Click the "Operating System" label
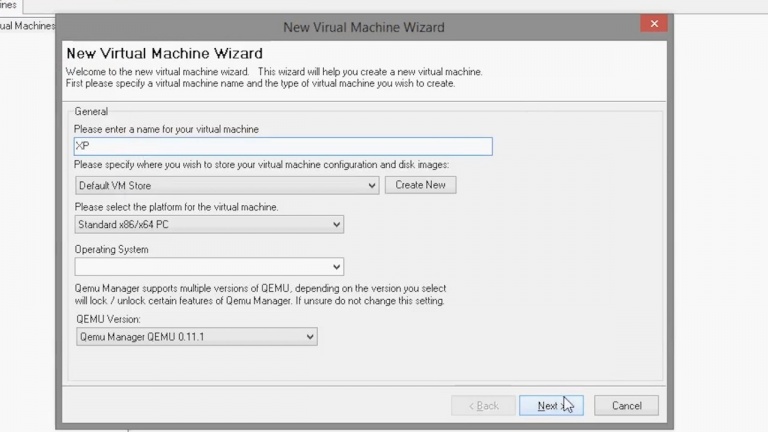 pyautogui.click(x=111, y=249)
